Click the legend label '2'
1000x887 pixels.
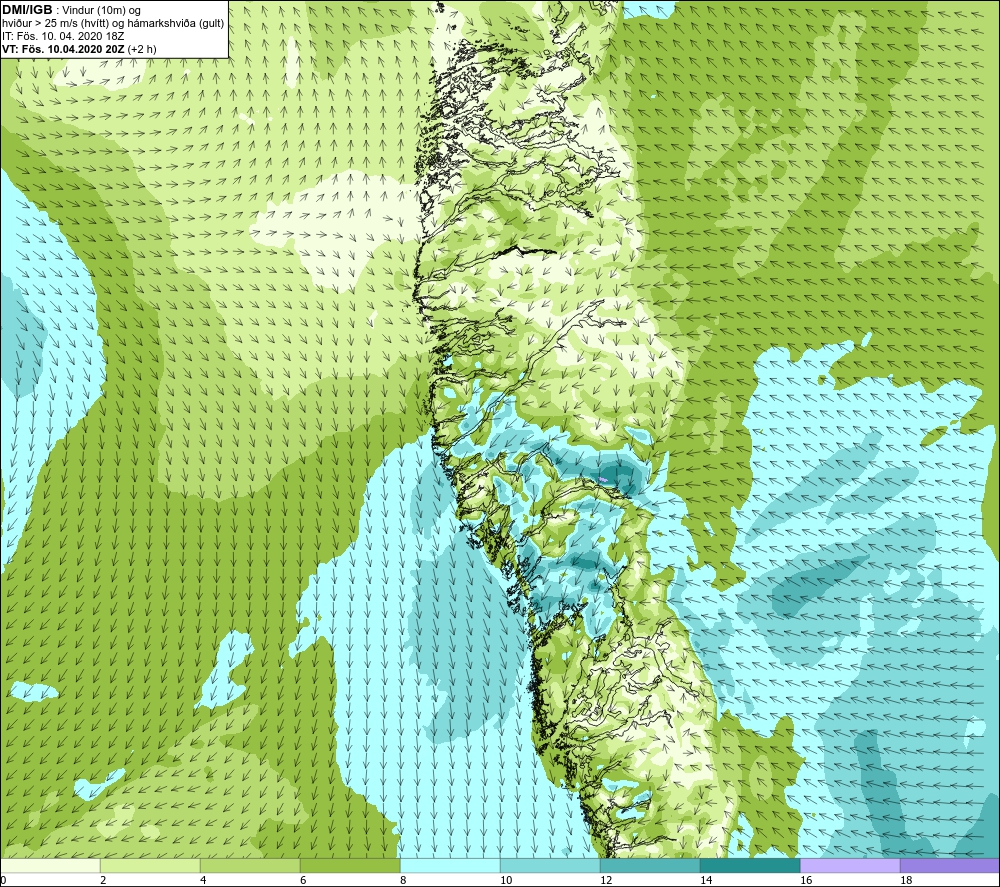click(x=103, y=880)
